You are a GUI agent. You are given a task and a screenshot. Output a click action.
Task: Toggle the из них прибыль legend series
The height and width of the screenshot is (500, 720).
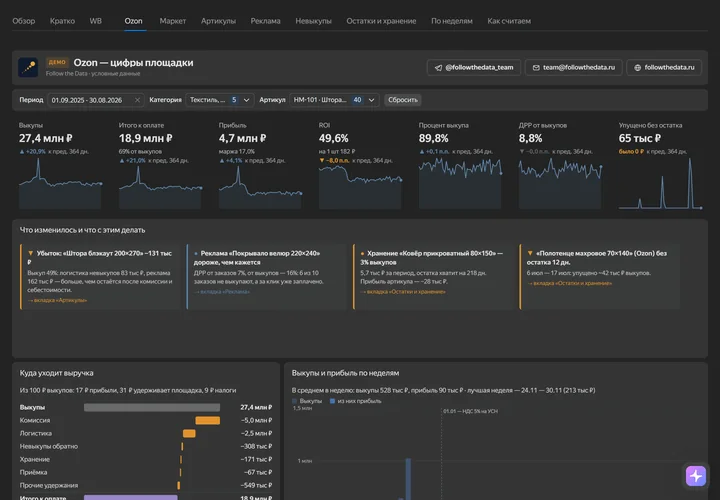(355, 401)
